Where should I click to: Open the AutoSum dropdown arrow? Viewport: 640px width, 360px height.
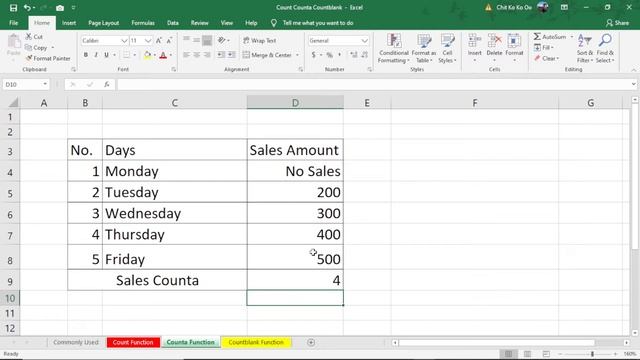click(x=571, y=37)
